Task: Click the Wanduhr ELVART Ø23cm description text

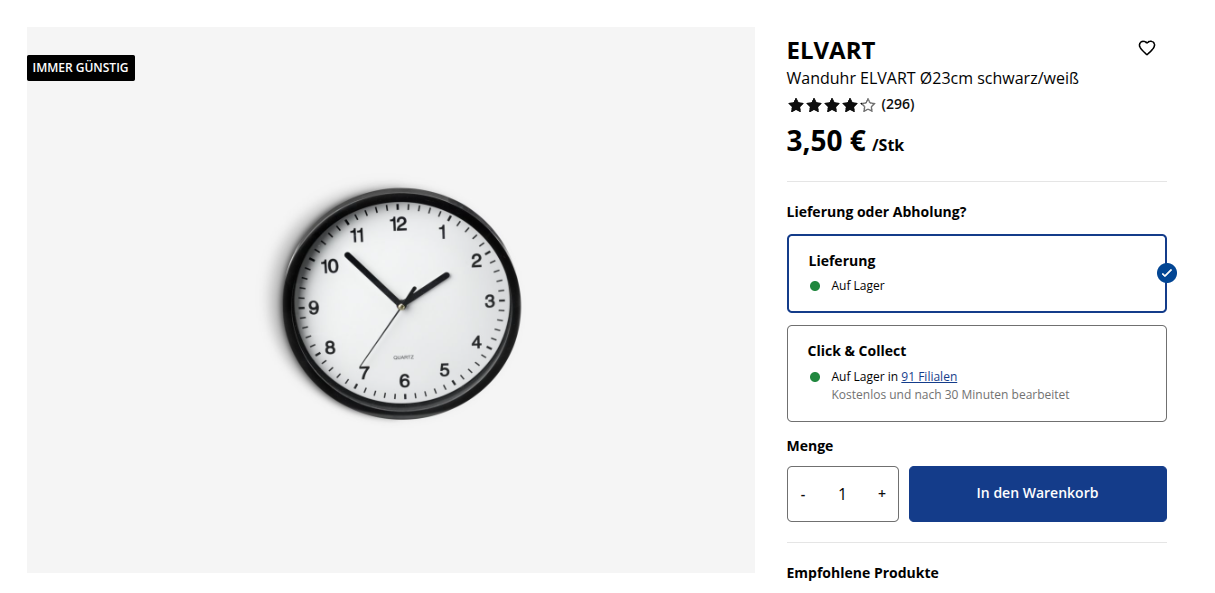Action: point(932,78)
